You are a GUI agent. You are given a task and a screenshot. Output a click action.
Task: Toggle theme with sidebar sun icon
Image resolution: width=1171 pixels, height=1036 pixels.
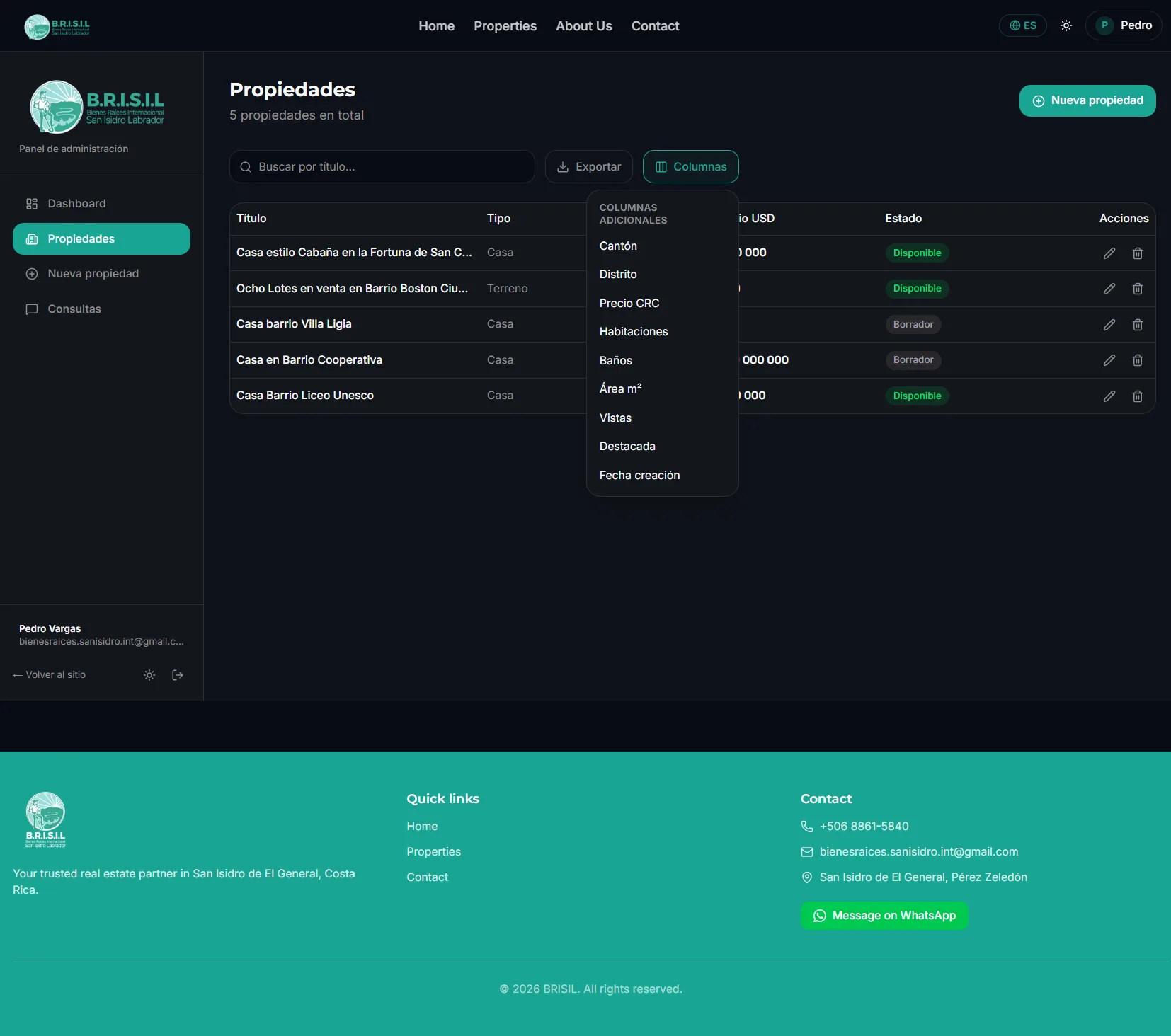[x=149, y=675]
